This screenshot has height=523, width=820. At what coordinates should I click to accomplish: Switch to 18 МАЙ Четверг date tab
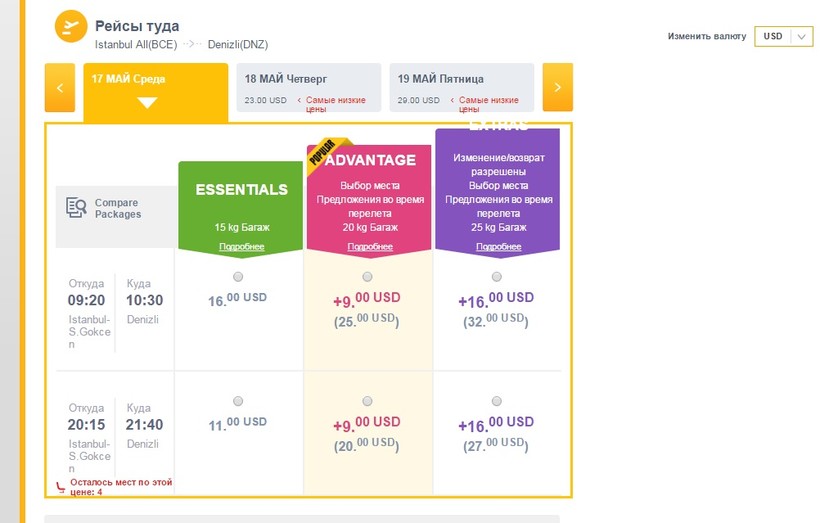309,87
